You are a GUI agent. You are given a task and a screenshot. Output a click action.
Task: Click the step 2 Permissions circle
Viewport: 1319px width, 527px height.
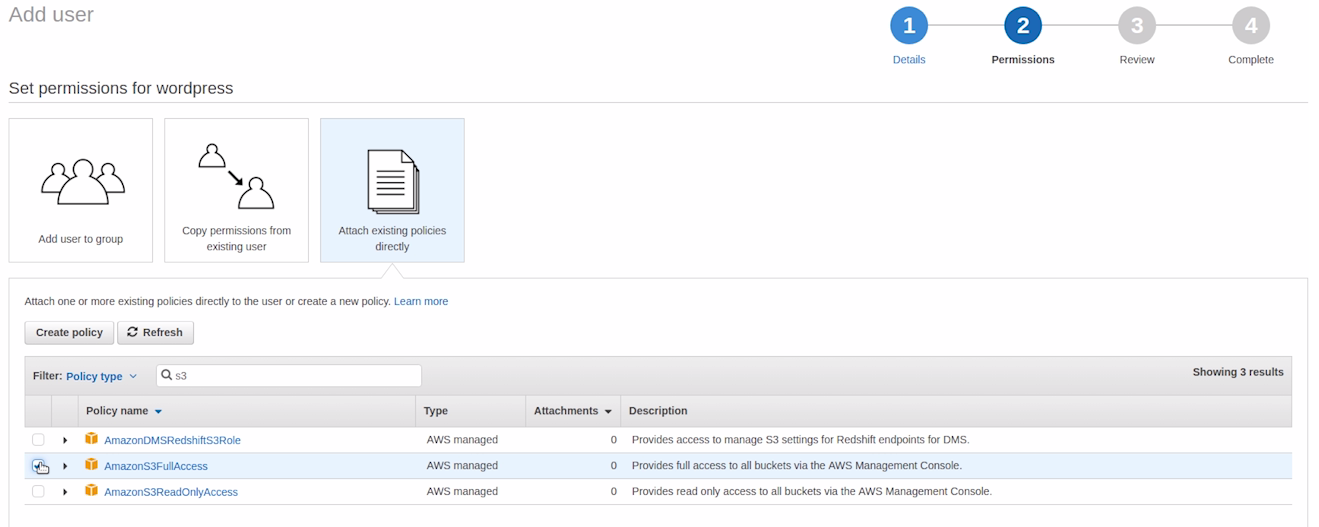(1023, 26)
